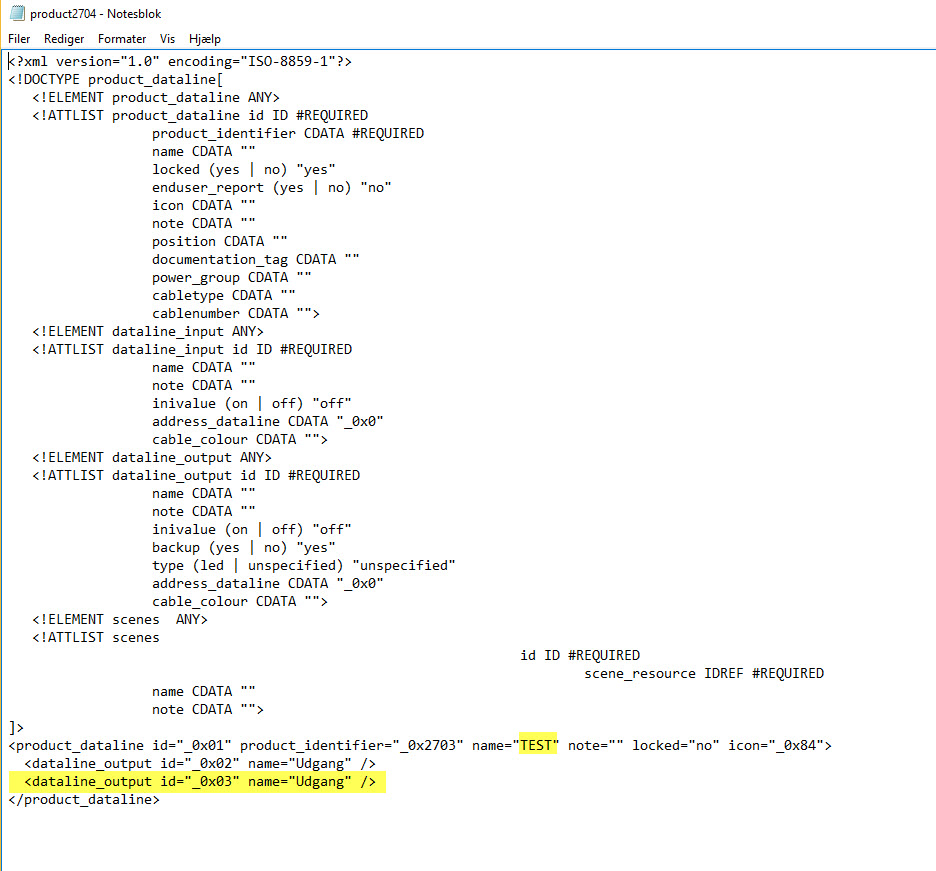This screenshot has height=871, width=936.
Task: Click the 'product_identifier CDATA #REQUIRED' line
Action: pyautogui.click(x=288, y=133)
